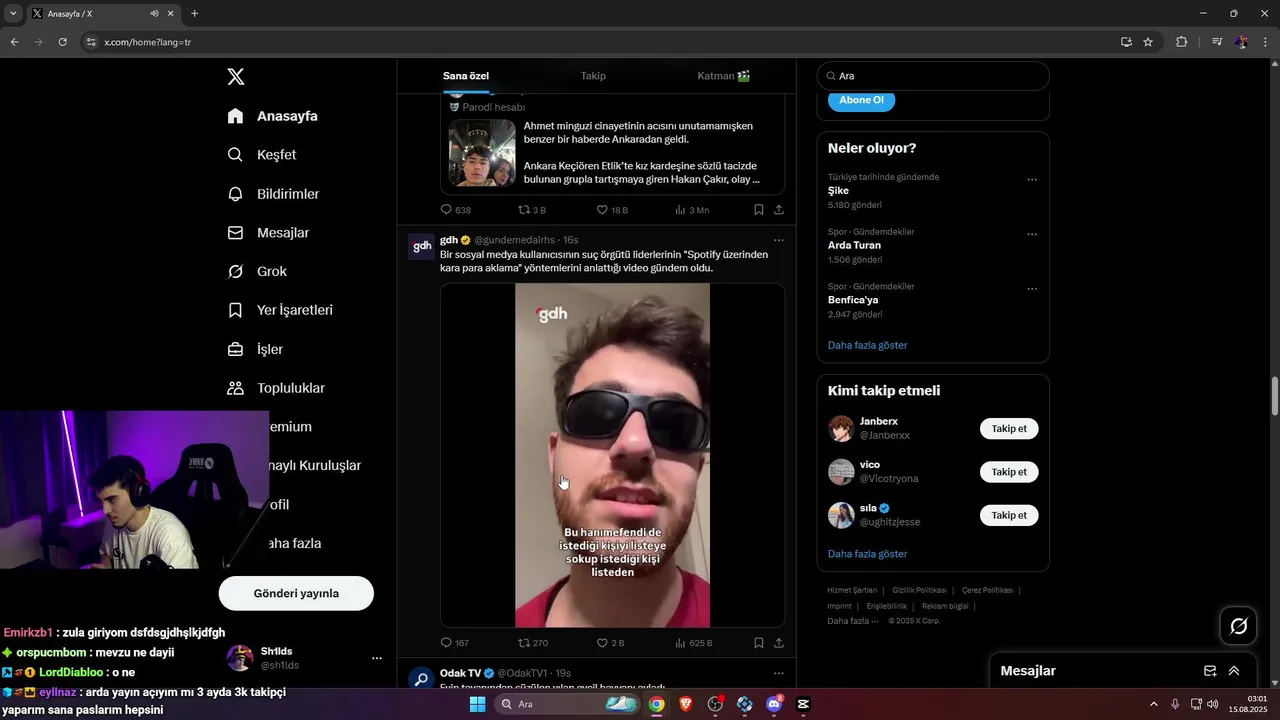1280x720 pixels.
Task: Like the gdh post with 2 B likes
Action: click(602, 643)
